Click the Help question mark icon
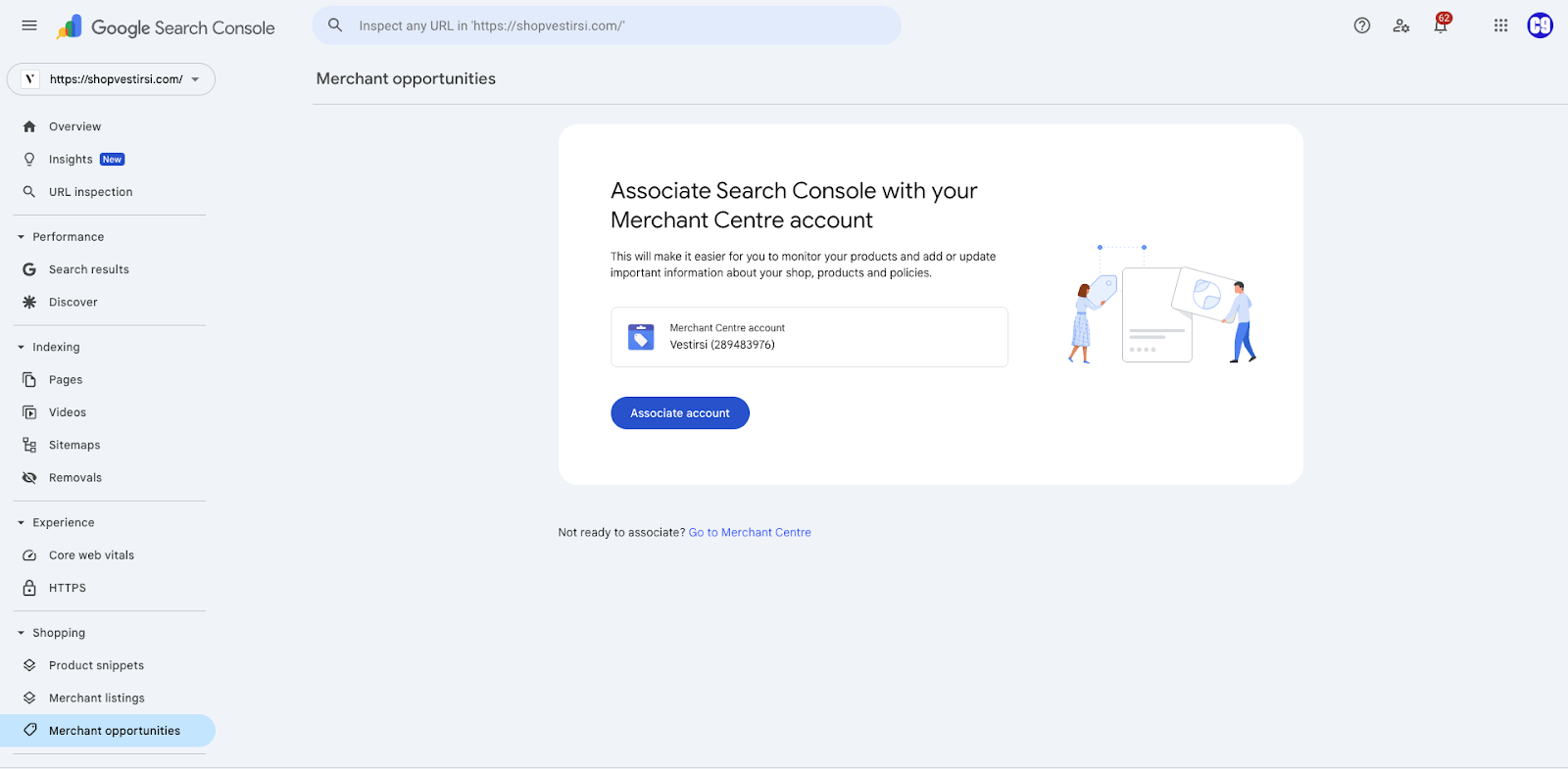The image size is (1568, 769). point(1361,25)
